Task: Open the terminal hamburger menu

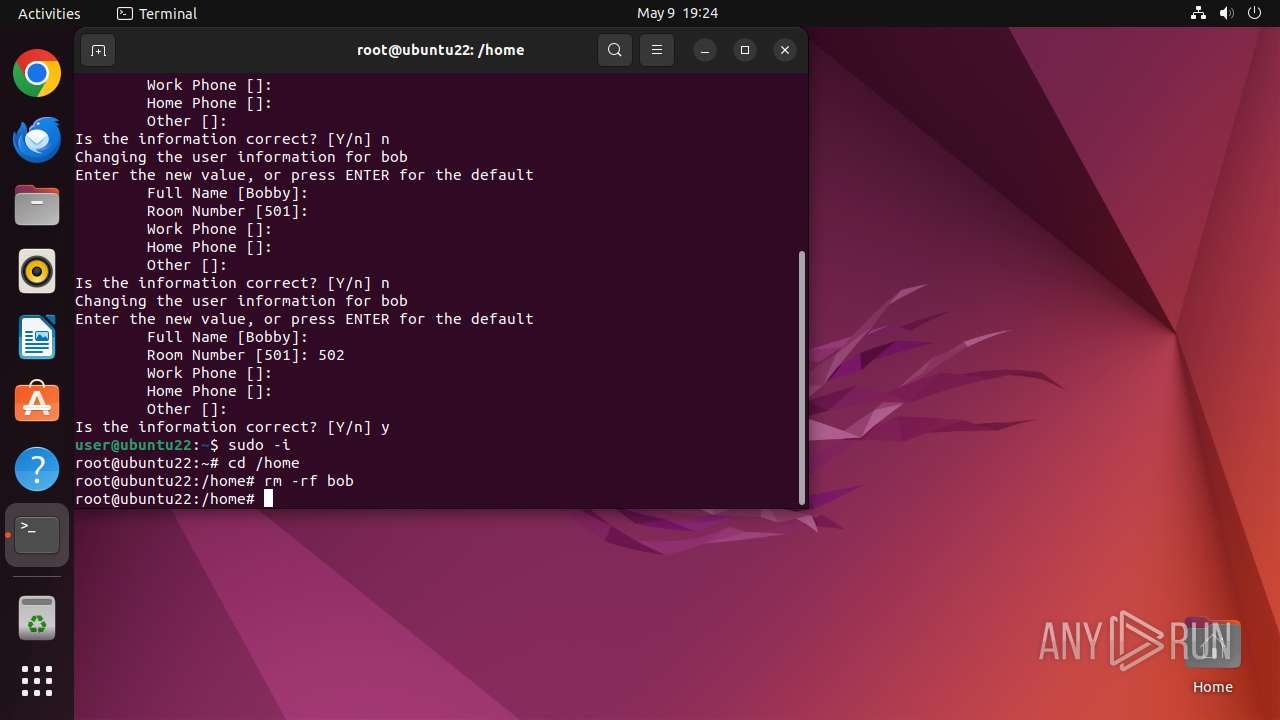Action: pyautogui.click(x=657, y=50)
